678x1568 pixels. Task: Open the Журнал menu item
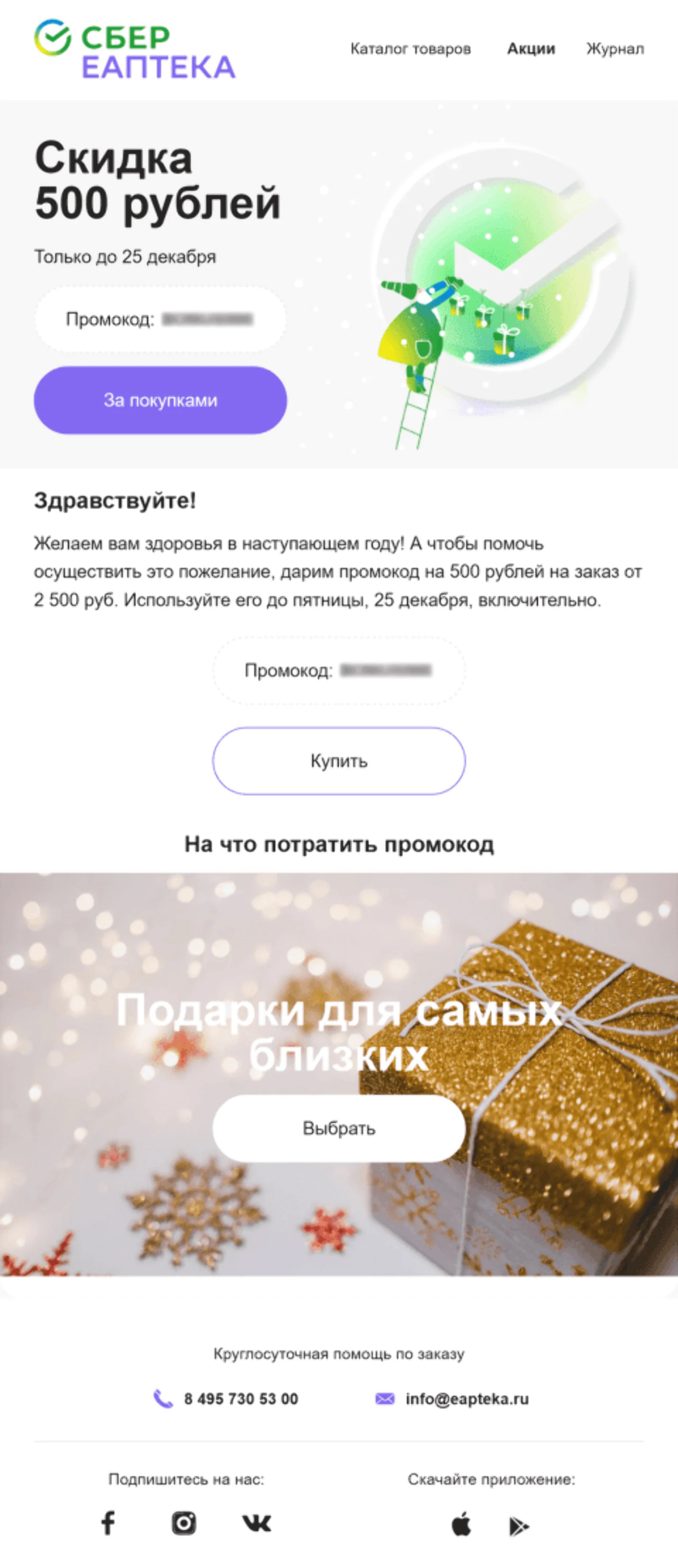pos(615,49)
